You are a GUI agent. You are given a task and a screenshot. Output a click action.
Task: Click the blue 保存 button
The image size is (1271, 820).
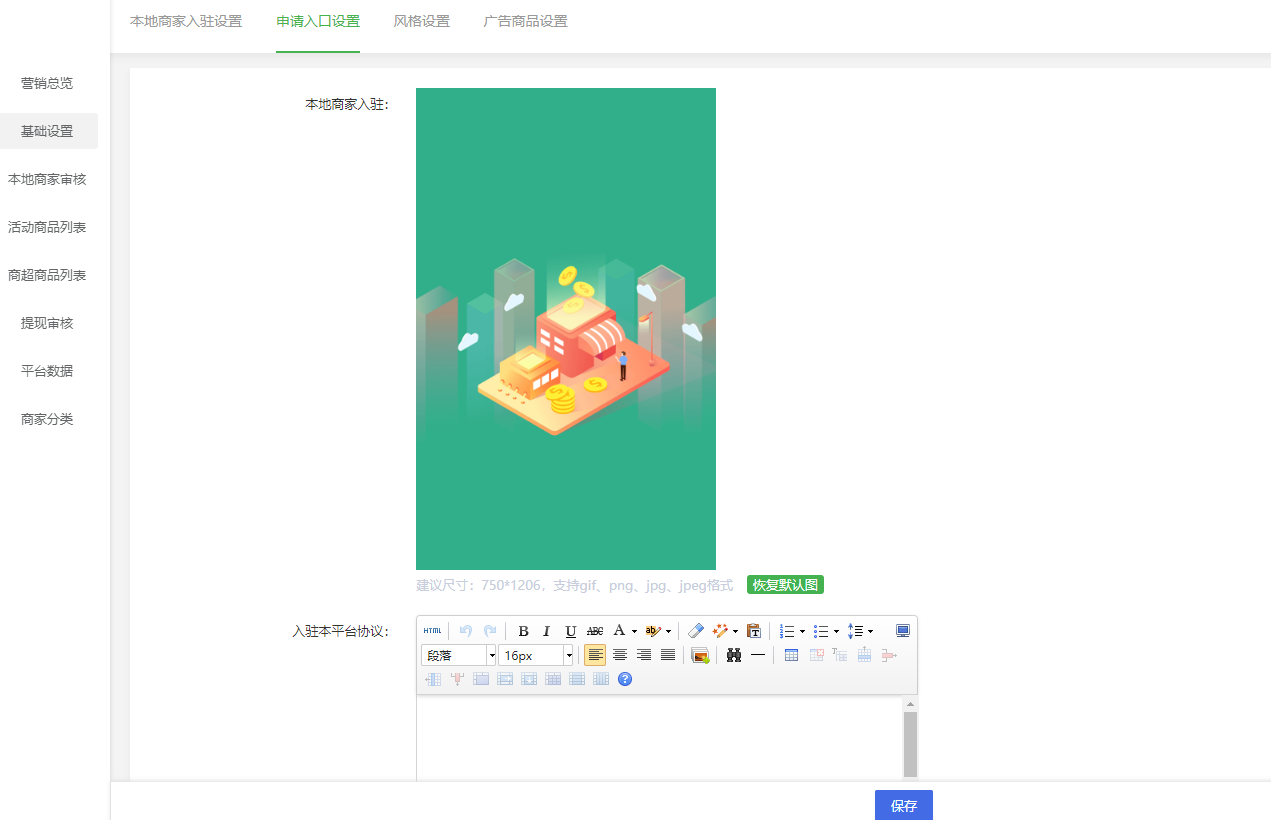click(903, 805)
